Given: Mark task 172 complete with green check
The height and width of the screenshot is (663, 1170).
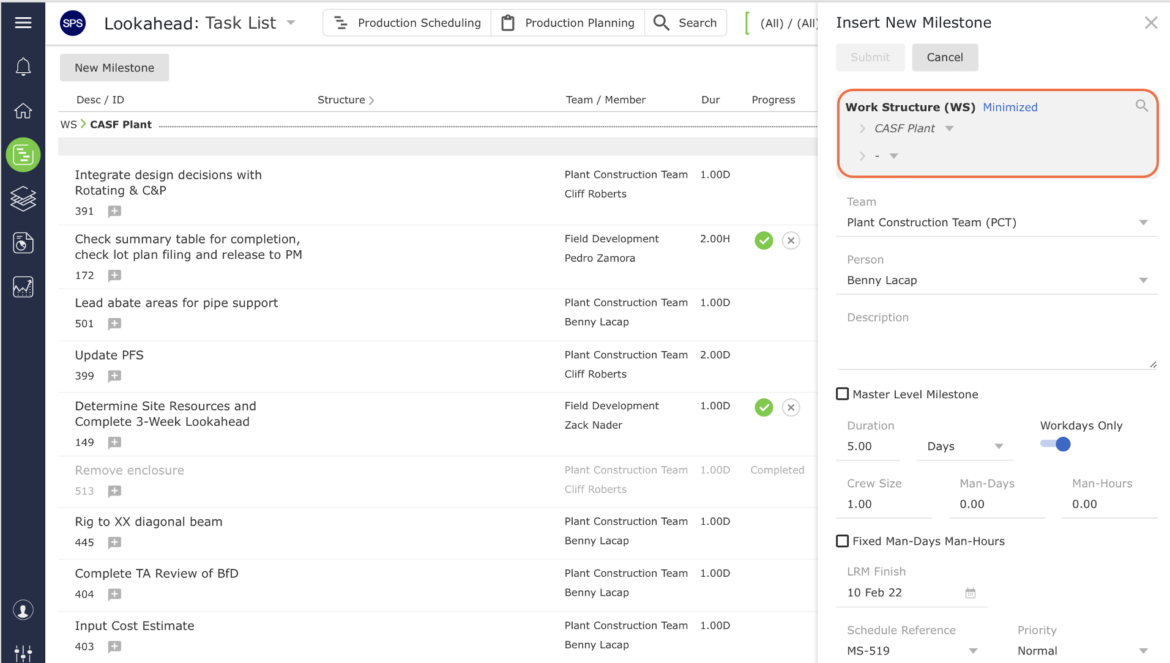Looking at the screenshot, I should click(x=763, y=240).
